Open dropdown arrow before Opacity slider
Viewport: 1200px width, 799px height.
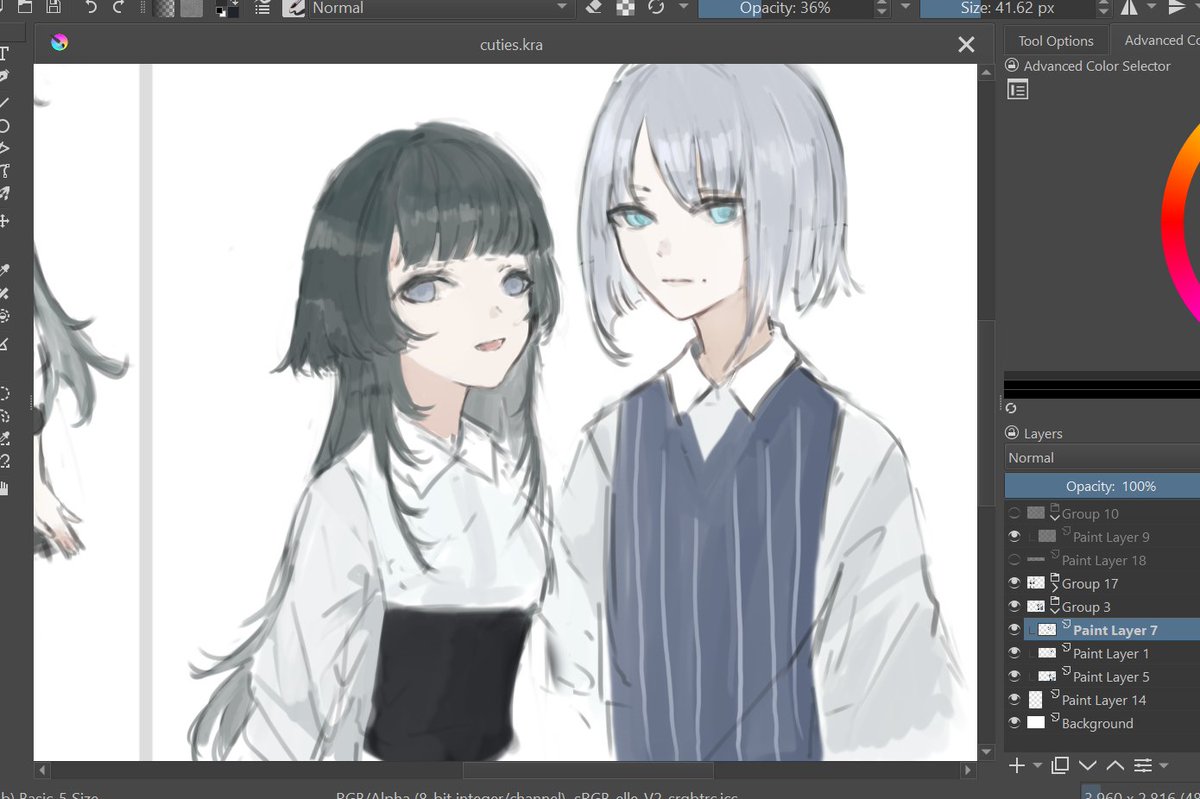[684, 7]
